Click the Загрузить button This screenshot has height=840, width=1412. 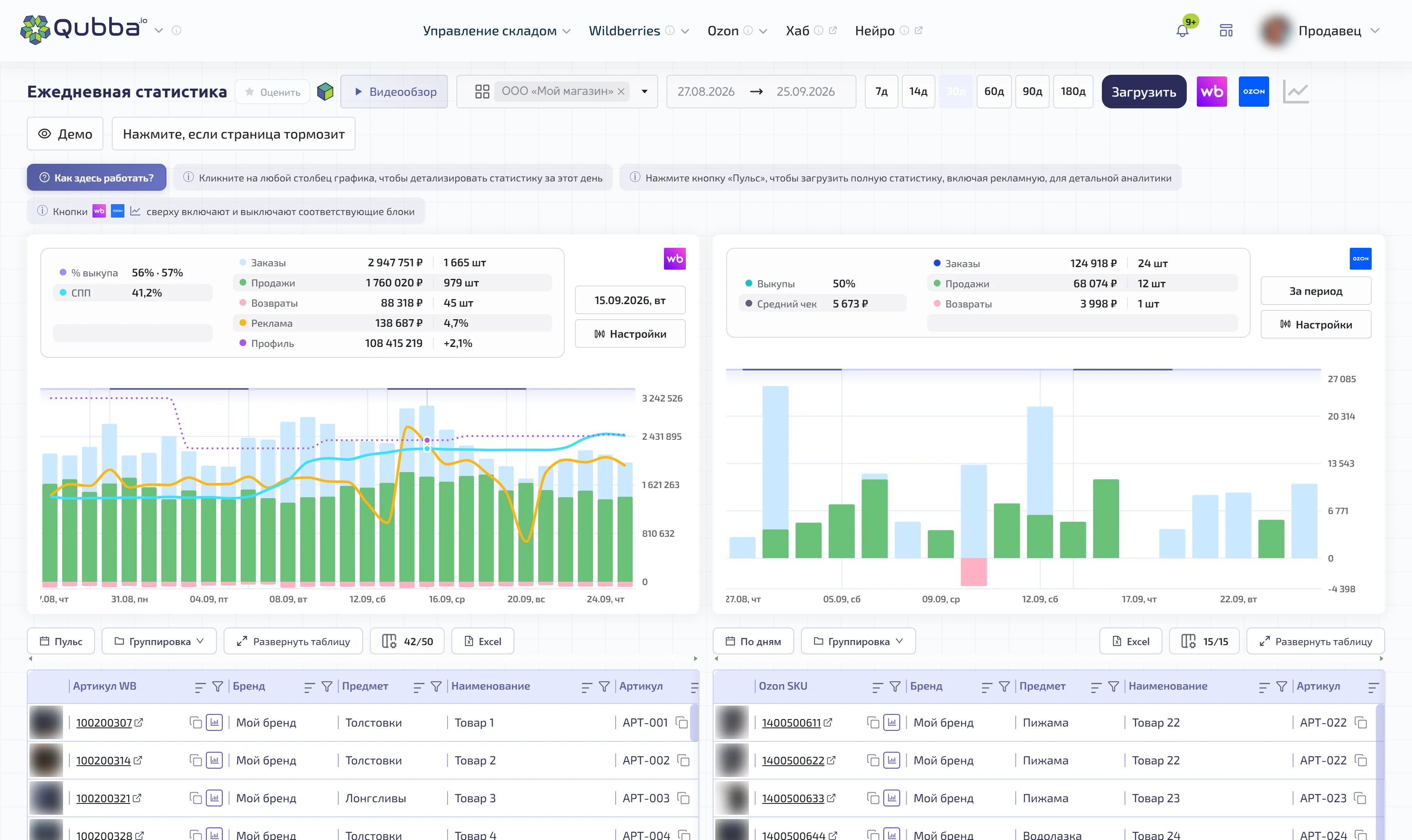tap(1143, 92)
